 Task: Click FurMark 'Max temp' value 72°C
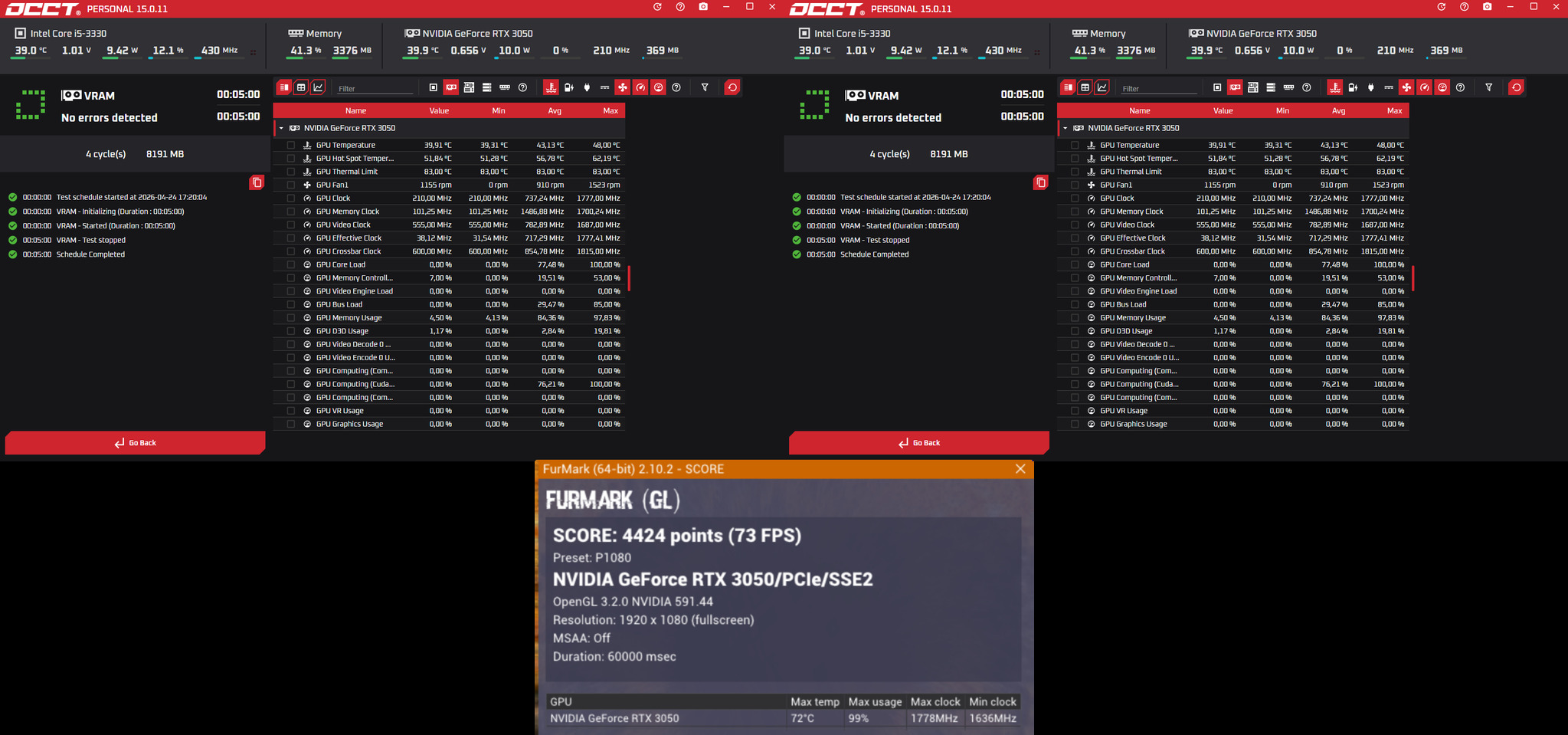point(803,718)
